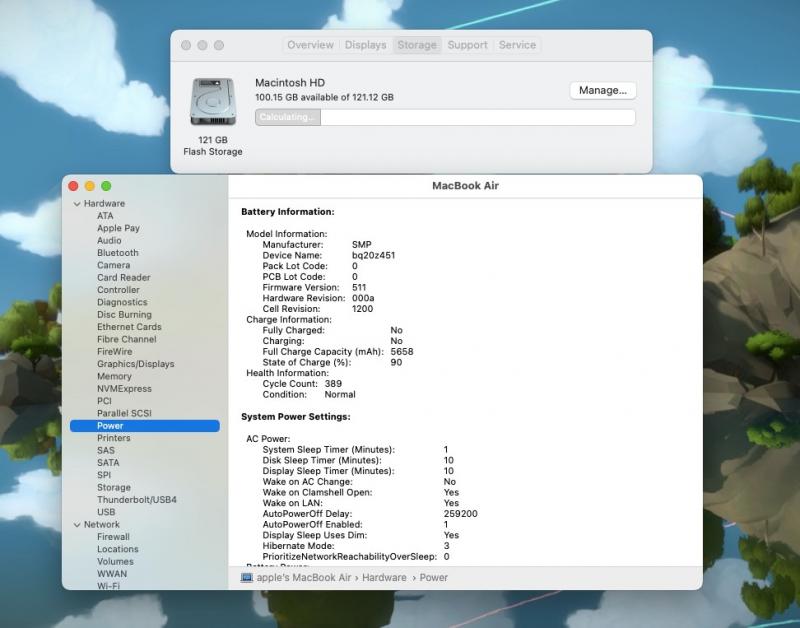This screenshot has height=628, width=800.
Task: Select the highlighted Power item
Action: pos(145,425)
